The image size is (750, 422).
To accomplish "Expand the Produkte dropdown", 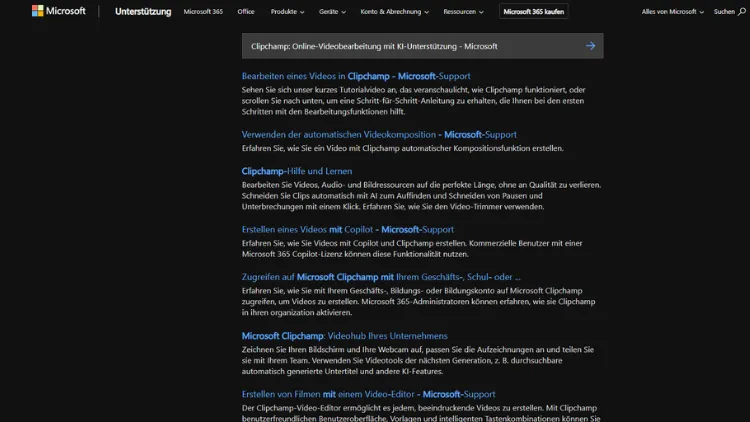I will (287, 11).
